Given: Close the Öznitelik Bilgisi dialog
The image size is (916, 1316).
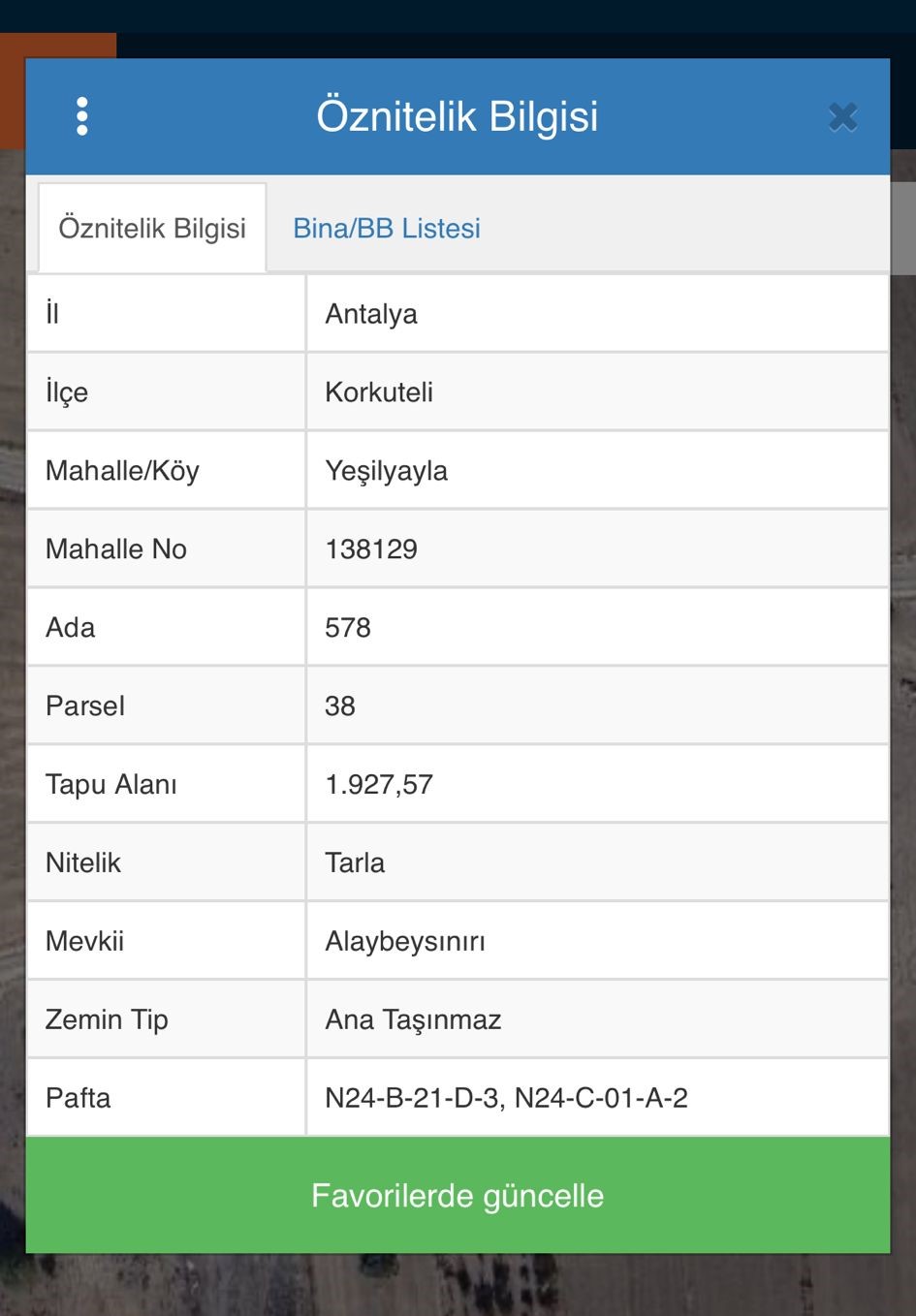Looking at the screenshot, I should pyautogui.click(x=842, y=117).
